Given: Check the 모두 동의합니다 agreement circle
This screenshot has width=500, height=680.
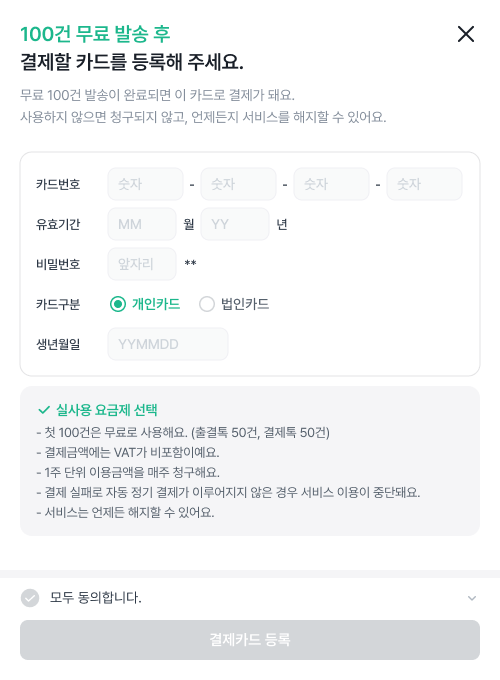Looking at the screenshot, I should point(30,598).
